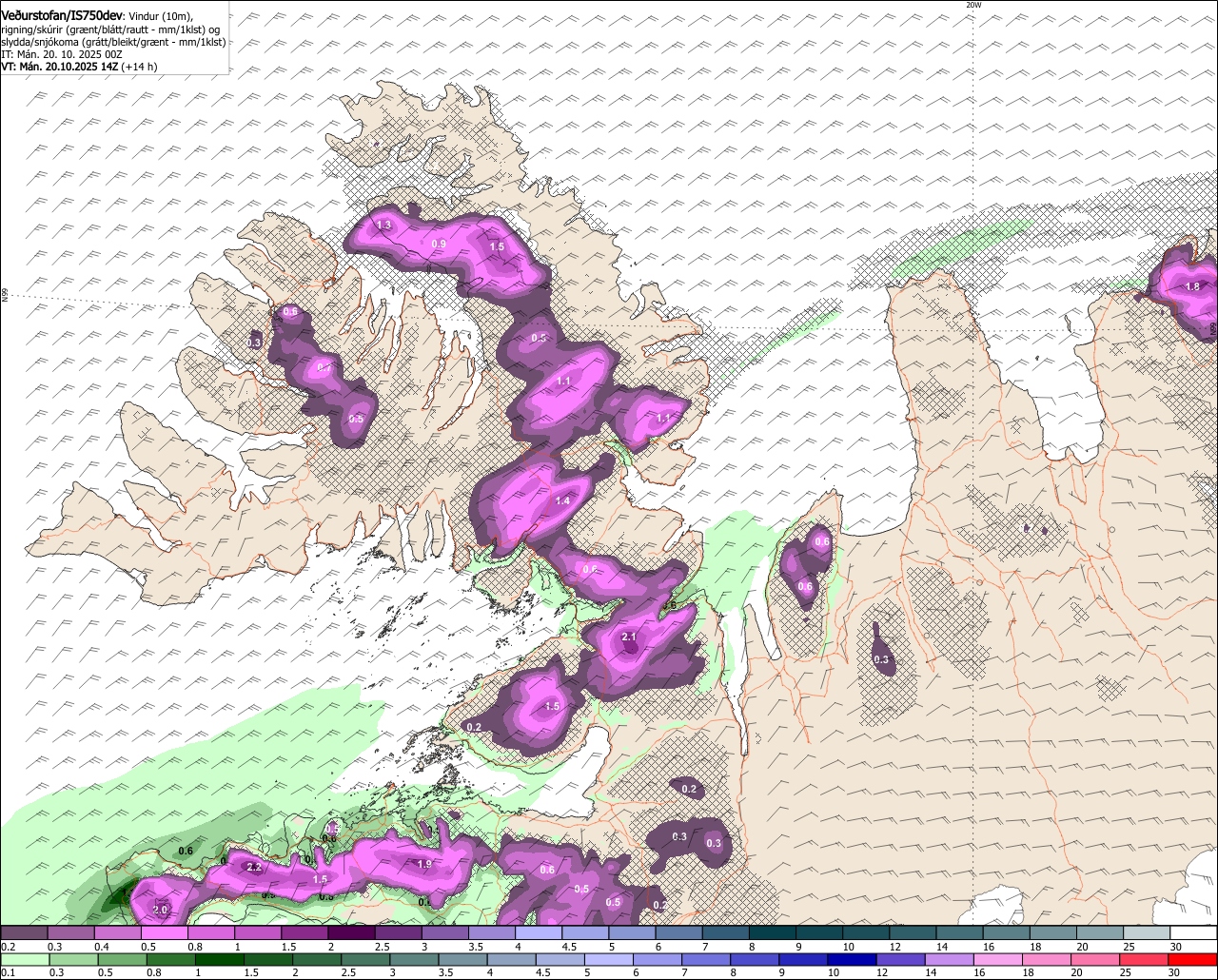Screen dimensions: 1218x980
Task: Click the "Veðurstofan/IS750dev" title text
Action: [x=62, y=15]
